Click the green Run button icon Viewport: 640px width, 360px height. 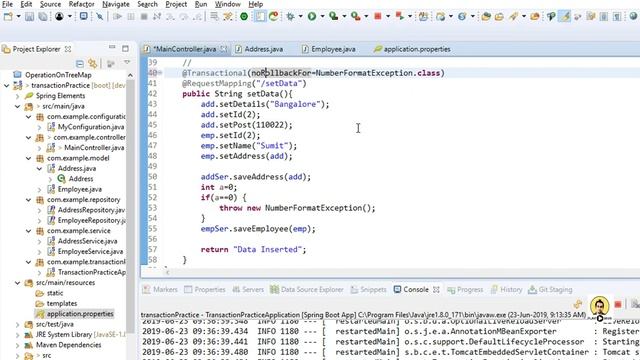click(x=312, y=16)
